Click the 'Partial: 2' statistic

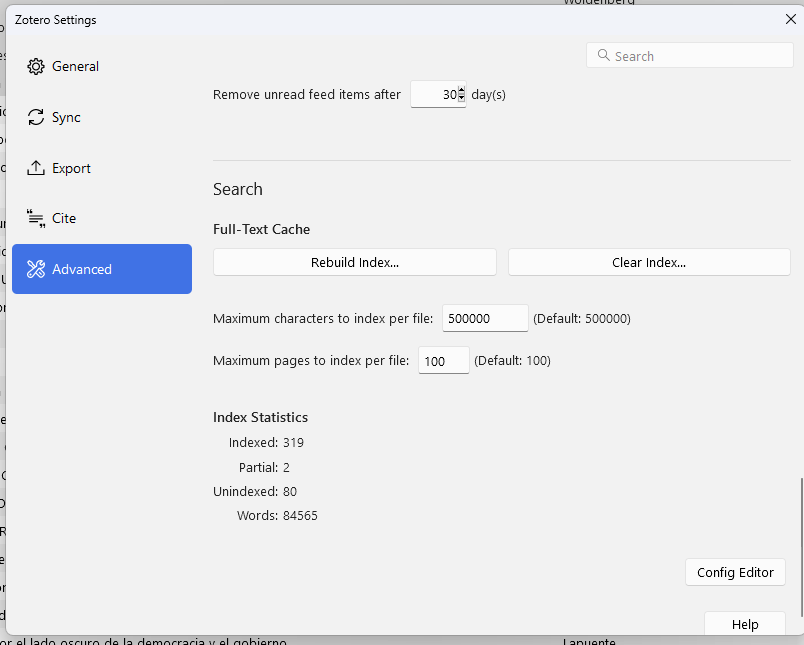(264, 468)
